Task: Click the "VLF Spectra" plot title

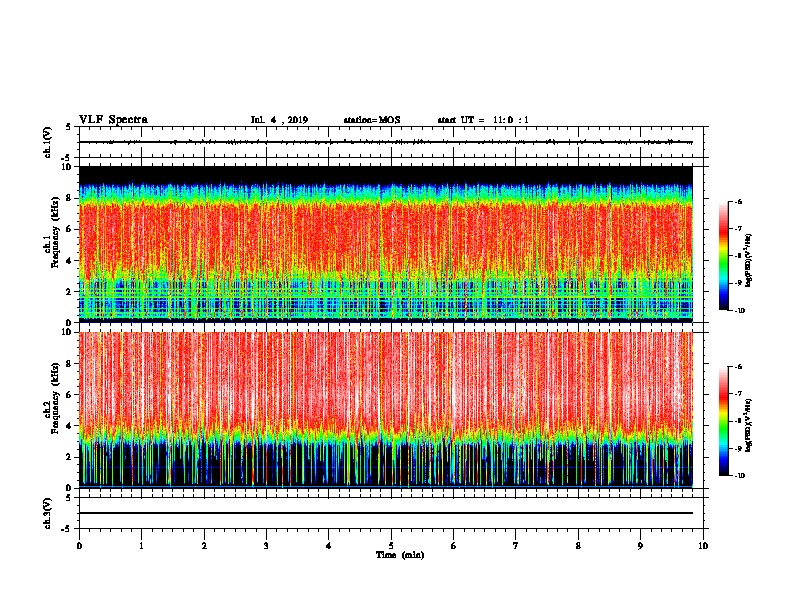Action: pos(113,120)
